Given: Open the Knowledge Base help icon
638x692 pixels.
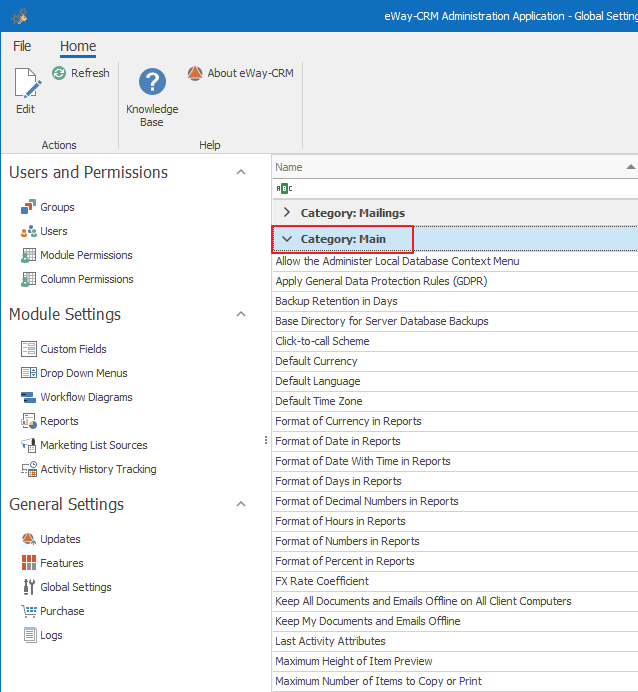Looking at the screenshot, I should (152, 81).
